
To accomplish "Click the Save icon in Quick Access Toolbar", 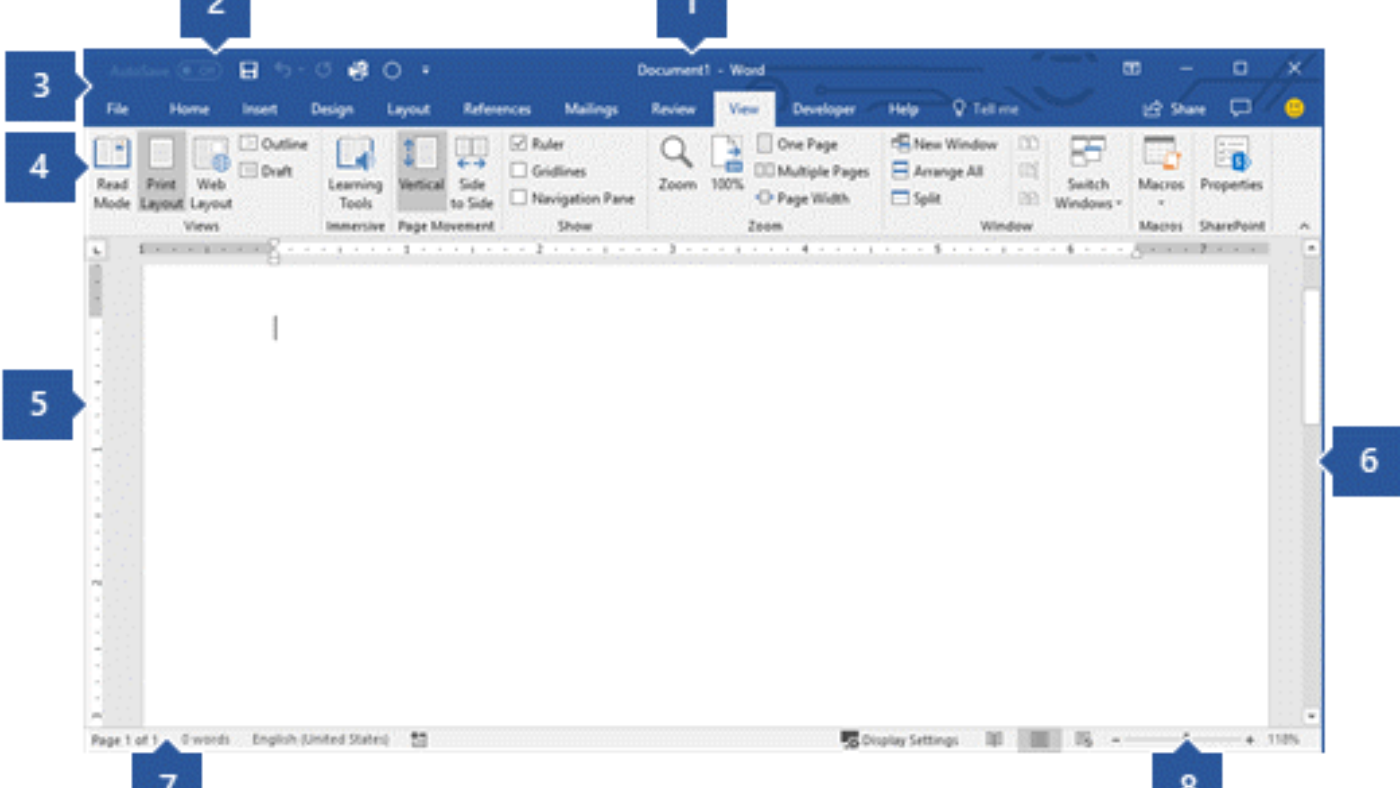I will point(249,70).
